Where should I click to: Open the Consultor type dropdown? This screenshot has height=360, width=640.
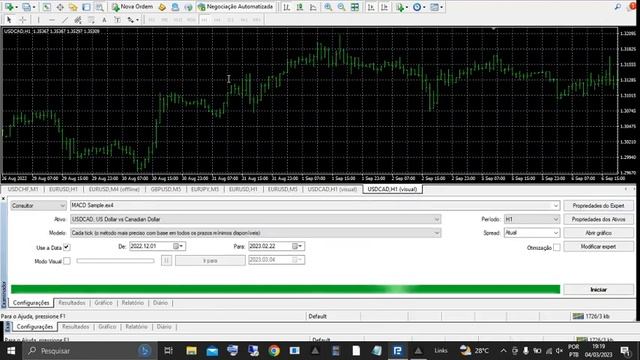[38, 205]
